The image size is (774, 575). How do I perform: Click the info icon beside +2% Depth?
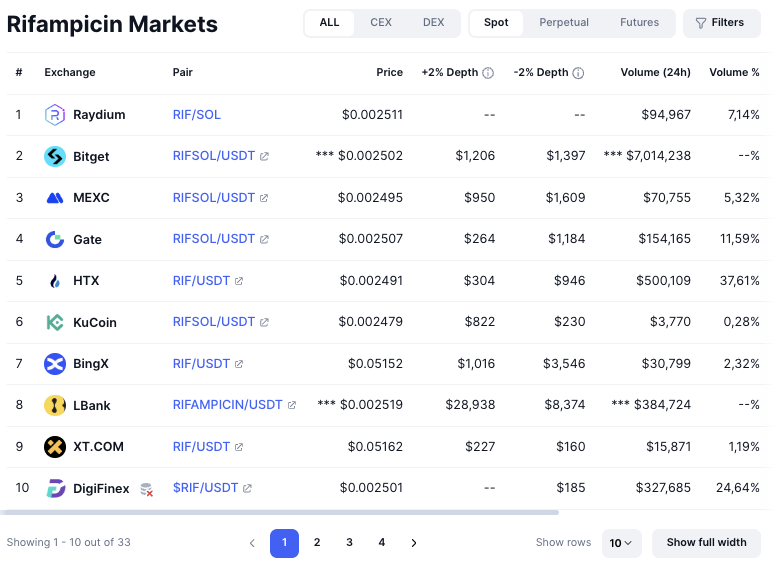click(x=488, y=73)
